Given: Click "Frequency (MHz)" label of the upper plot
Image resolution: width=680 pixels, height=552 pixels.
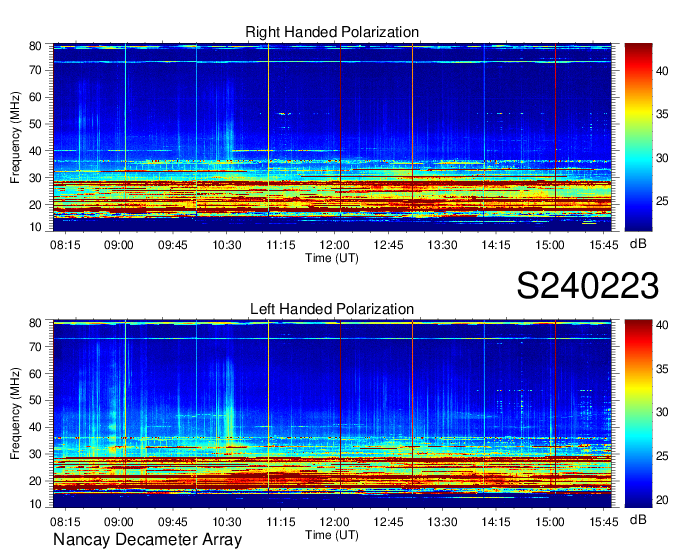Looking at the screenshot, I should (x=15, y=137).
